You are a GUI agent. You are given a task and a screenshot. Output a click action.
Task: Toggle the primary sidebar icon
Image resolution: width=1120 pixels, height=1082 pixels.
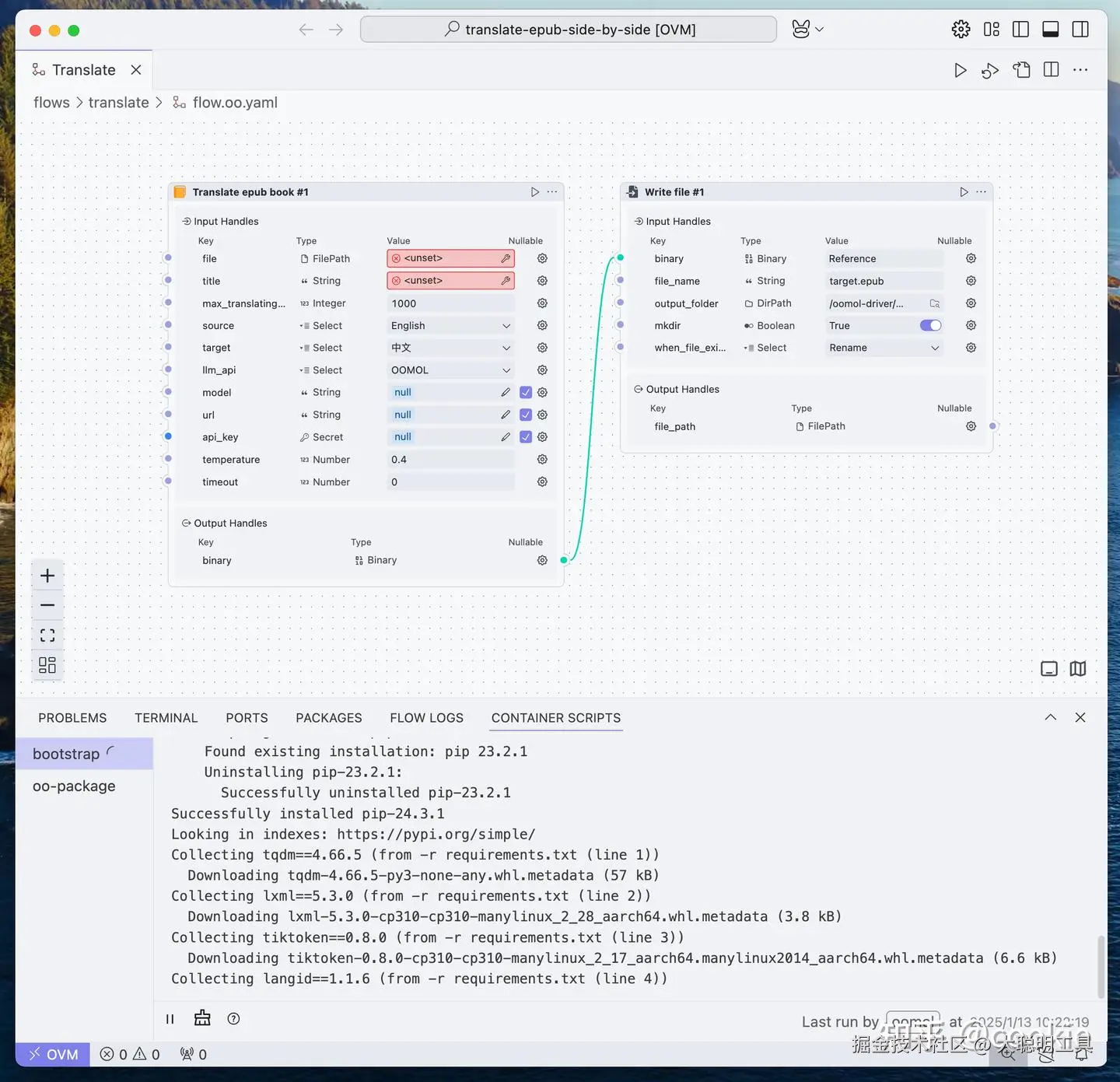coord(1021,30)
